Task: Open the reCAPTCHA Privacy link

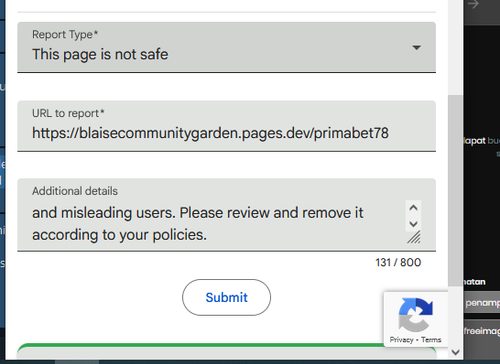Action: [x=401, y=340]
